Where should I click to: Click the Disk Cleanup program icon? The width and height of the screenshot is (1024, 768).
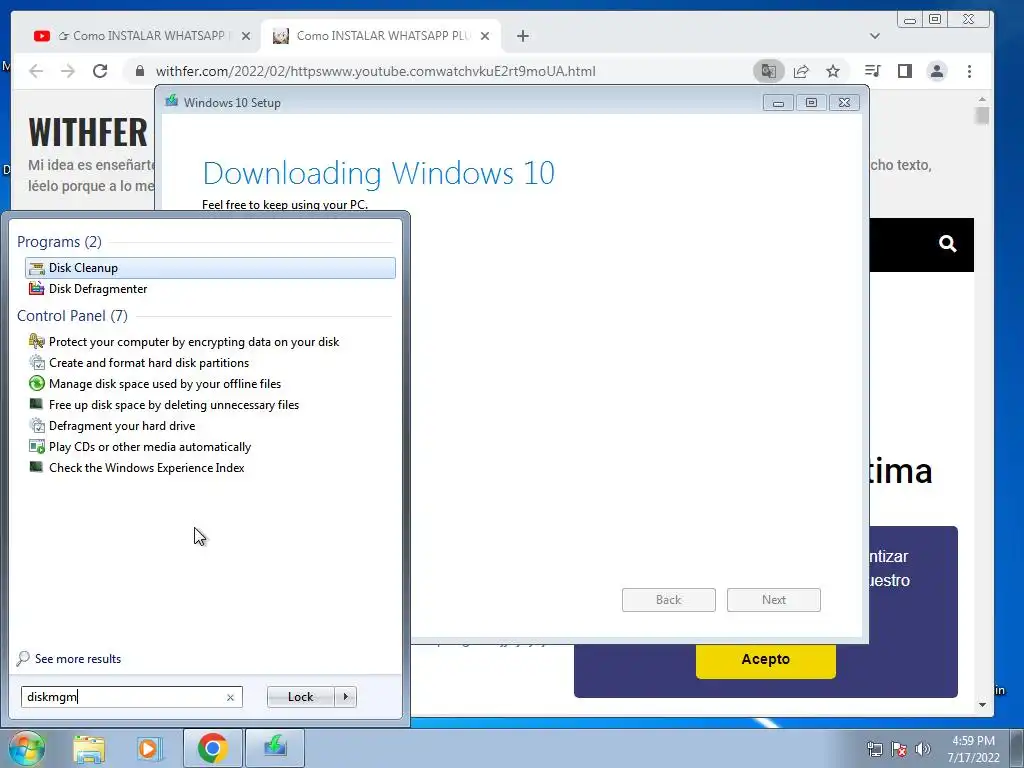click(x=37, y=268)
